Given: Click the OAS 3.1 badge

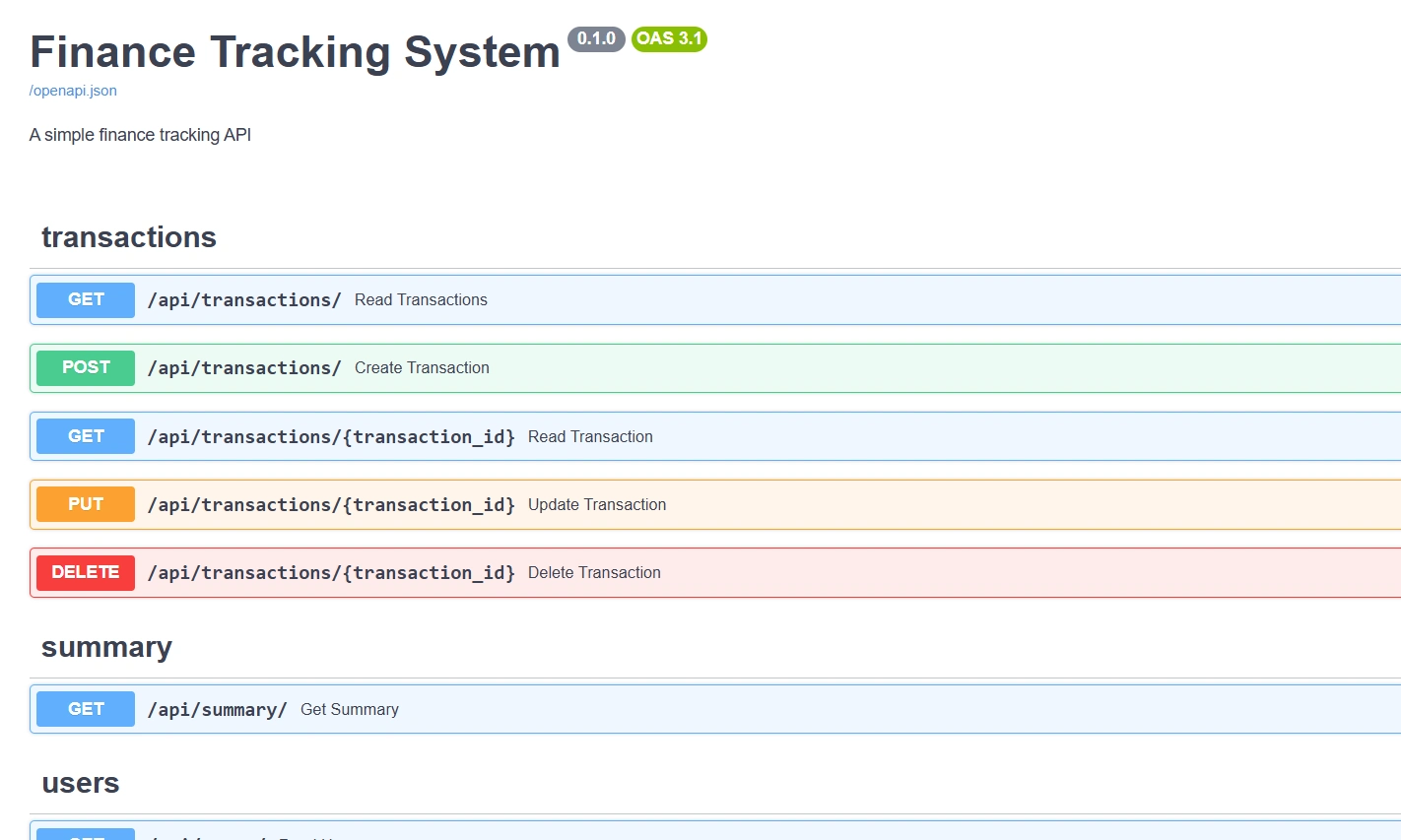Looking at the screenshot, I should [669, 39].
